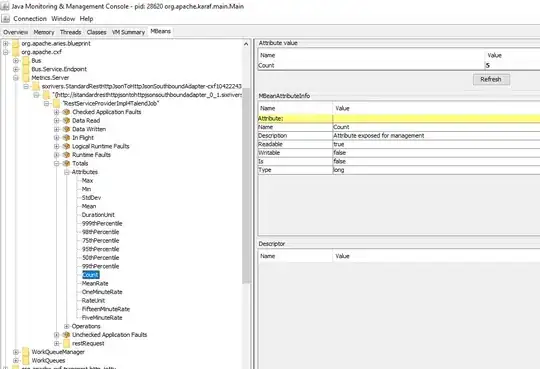Select the Min attribute

coord(86,189)
